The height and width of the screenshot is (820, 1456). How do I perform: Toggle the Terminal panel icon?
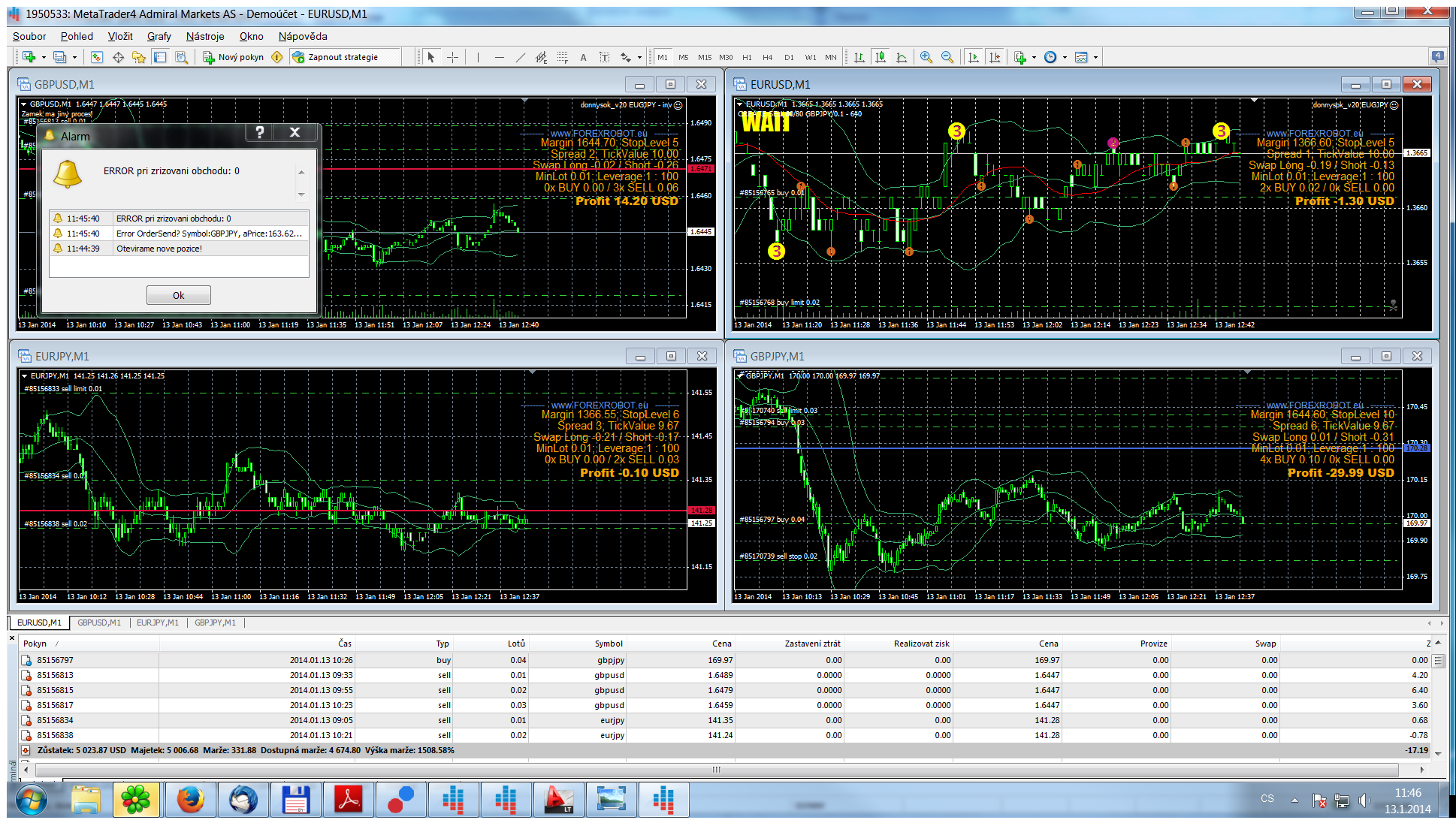pyautogui.click(x=160, y=57)
